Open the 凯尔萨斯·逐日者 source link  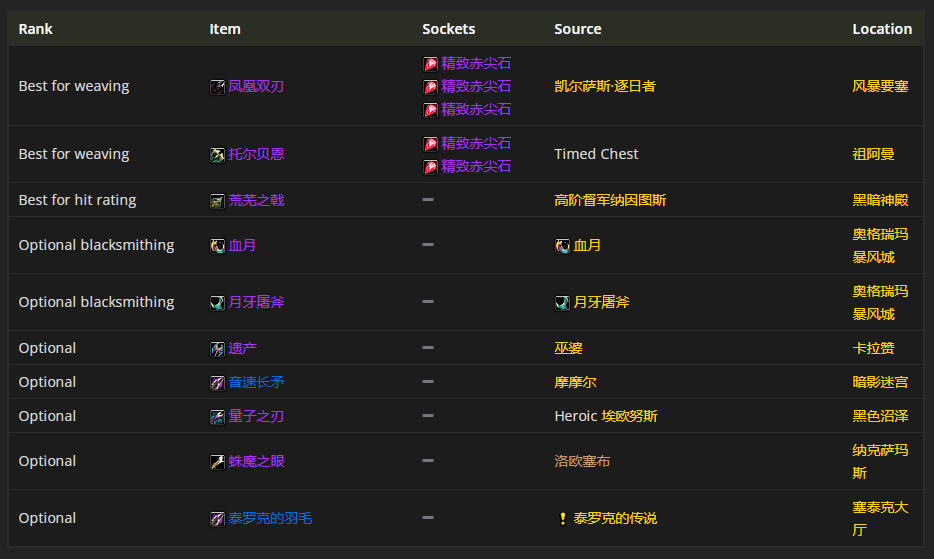pos(605,87)
